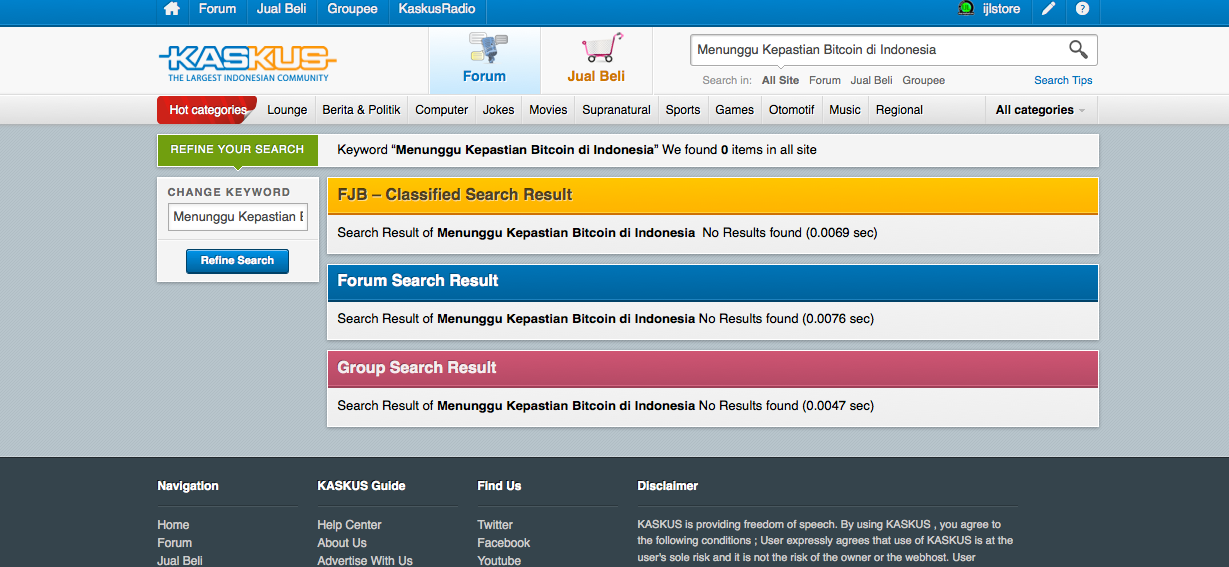Screen dimensions: 1229x567
Task: Click the Disclaimer heading in footer
Action: [x=668, y=486]
